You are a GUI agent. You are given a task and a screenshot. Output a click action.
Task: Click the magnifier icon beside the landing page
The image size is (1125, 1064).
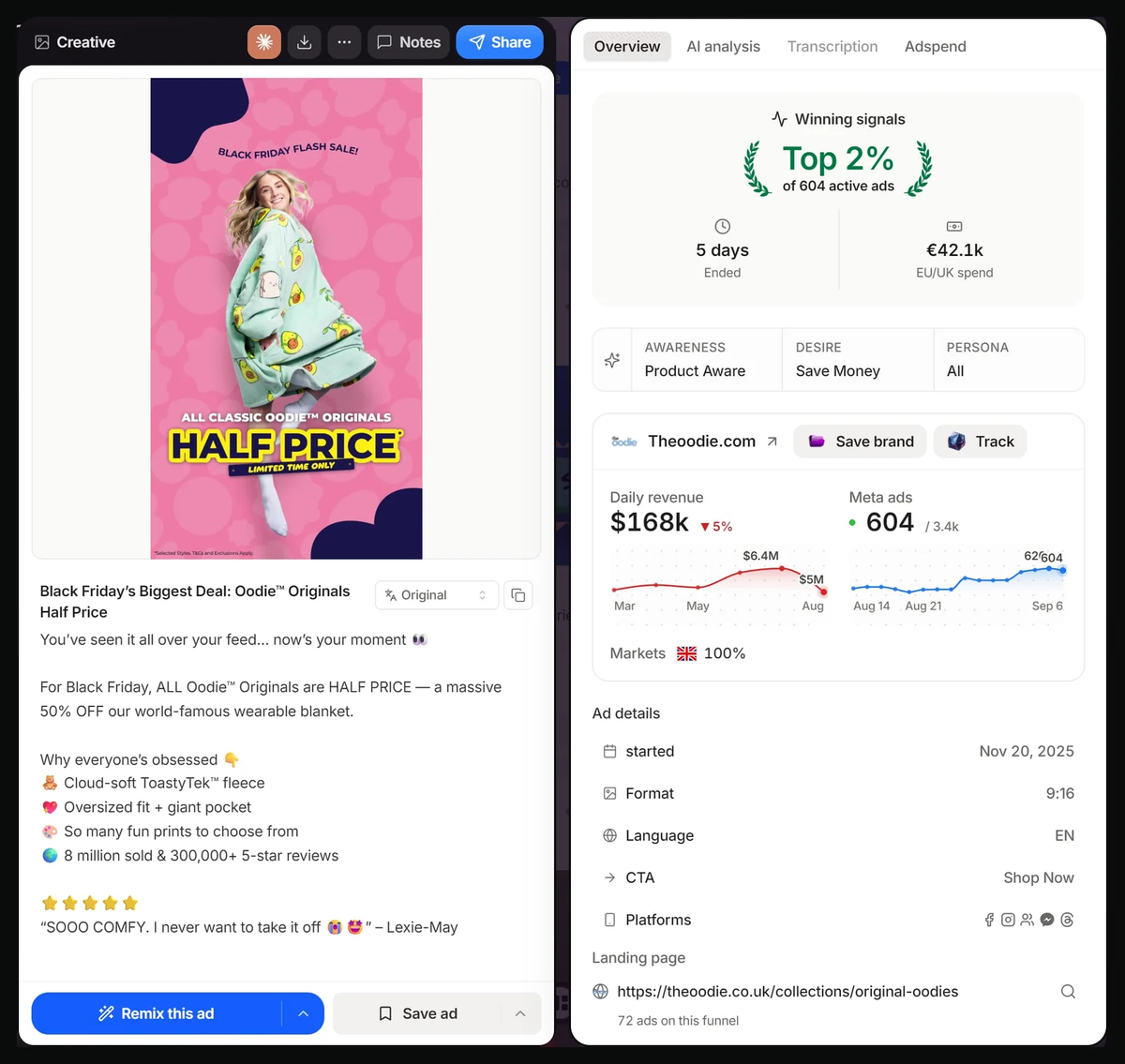[x=1068, y=992]
